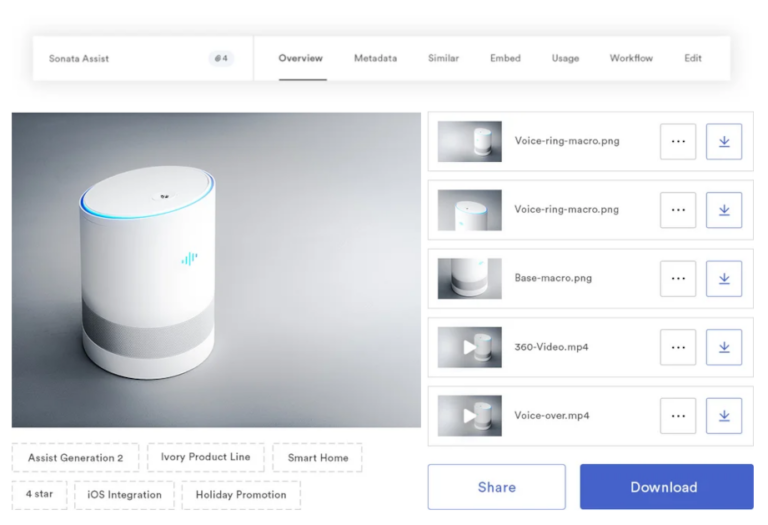Switch to the Metadata tab
768x525 pixels.
click(375, 59)
